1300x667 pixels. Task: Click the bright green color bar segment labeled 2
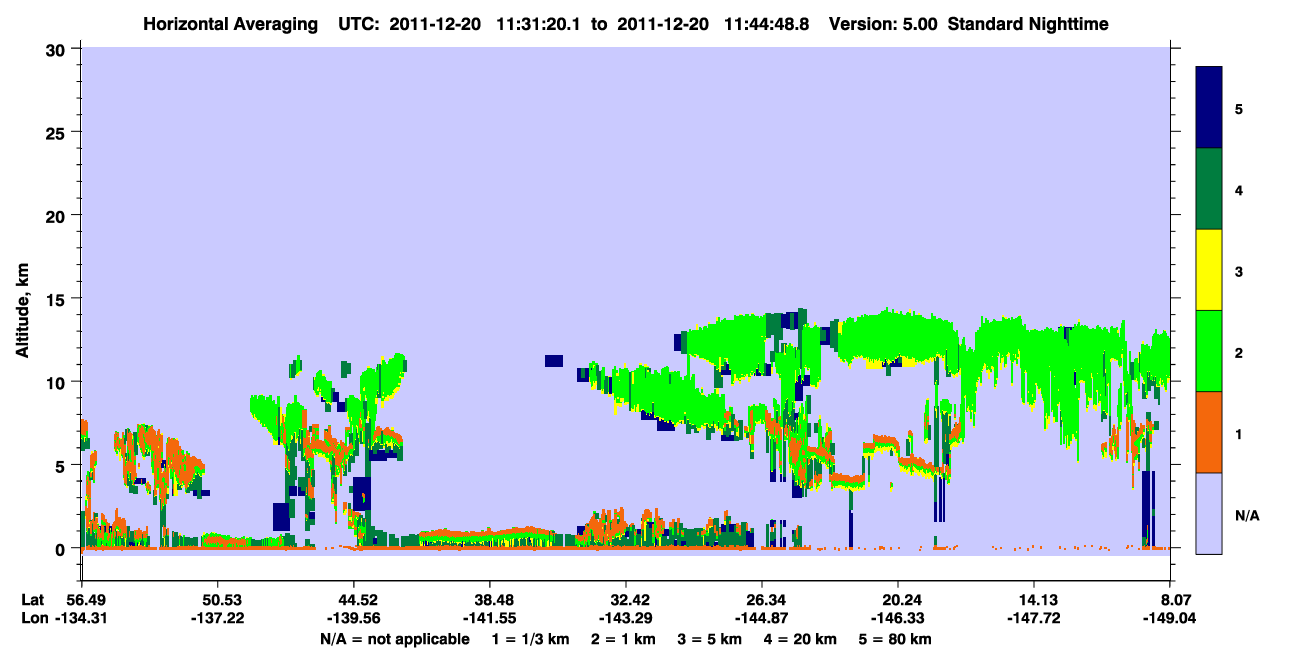tap(1209, 350)
